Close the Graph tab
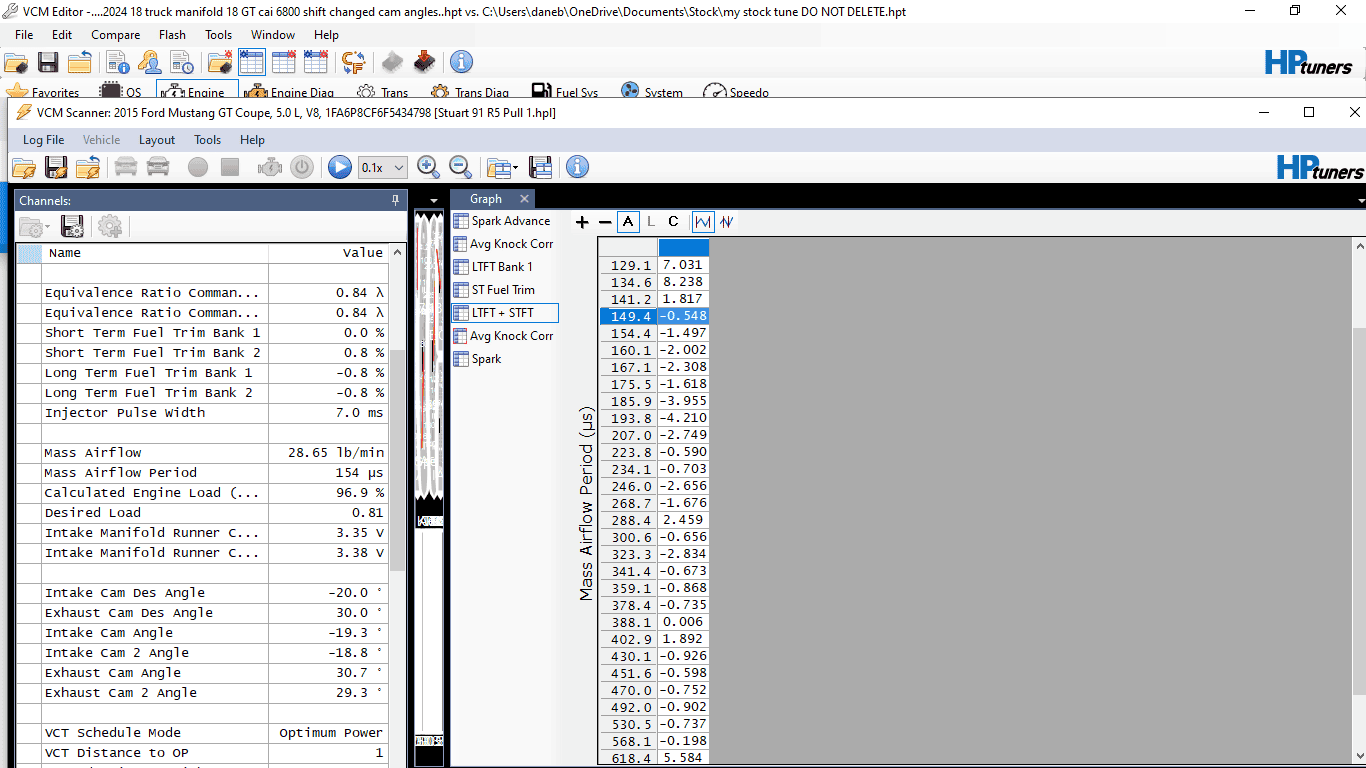This screenshot has width=1366, height=768. click(524, 199)
